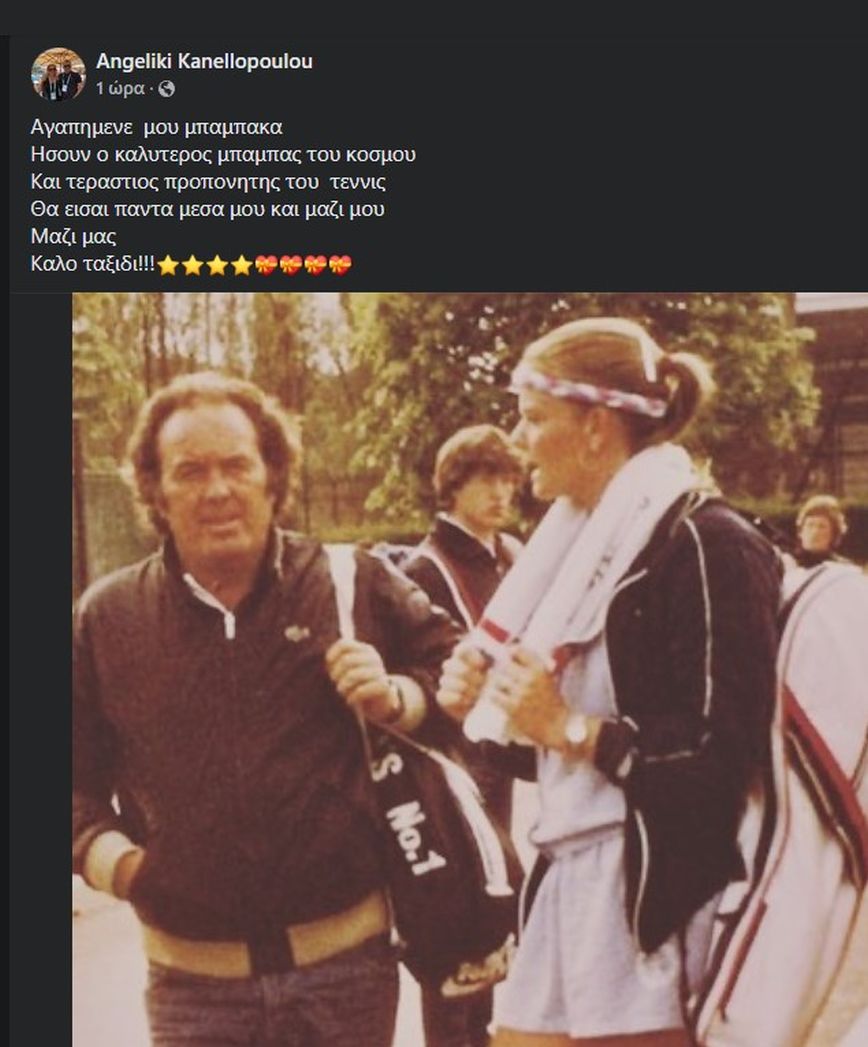The image size is (868, 1047).
Task: Click the crocodile logo on the man's jacket
Action: pos(297,633)
